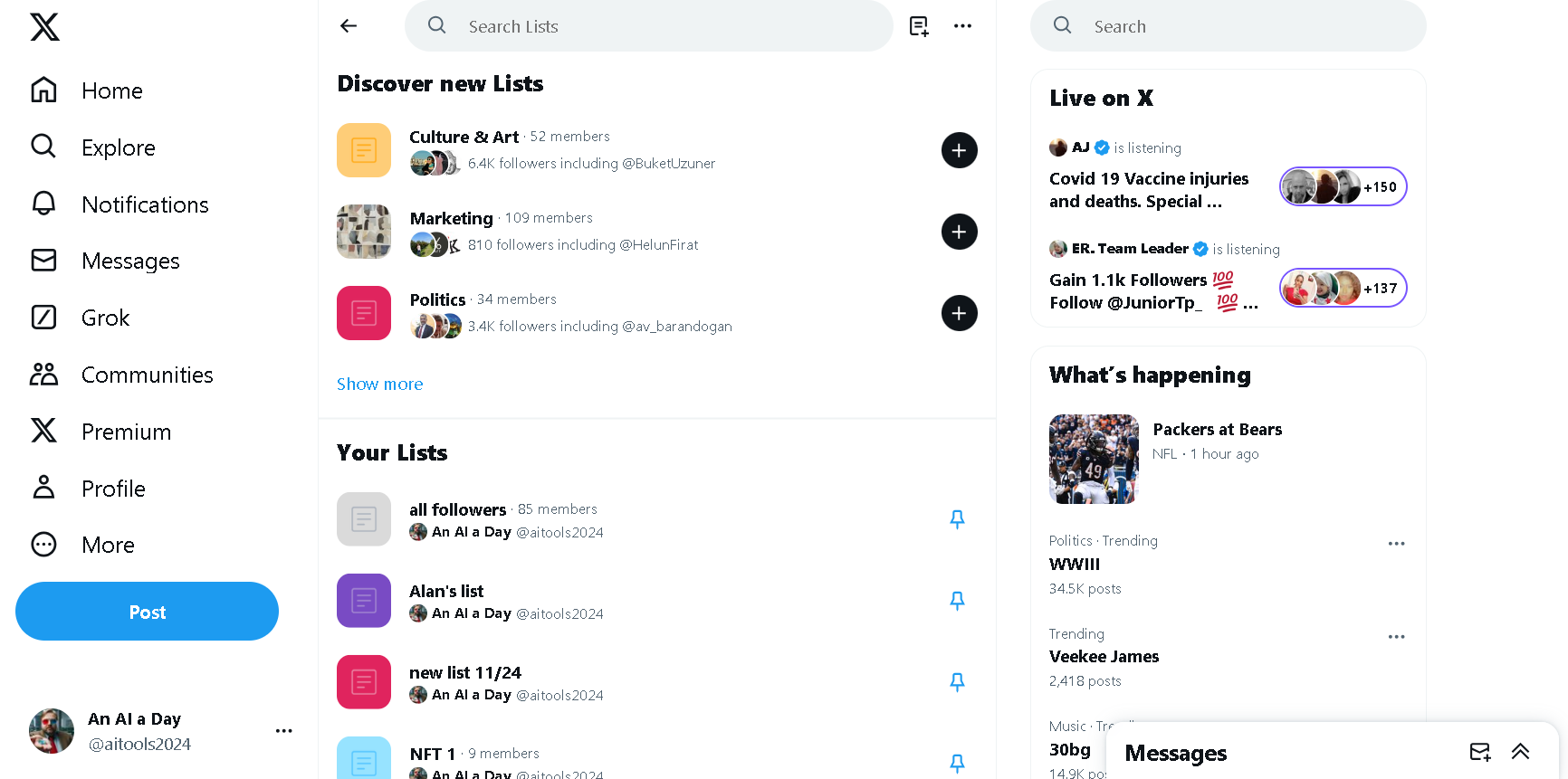This screenshot has width=1568, height=779.
Task: Unpin the "all followers" list
Action: 957,519
